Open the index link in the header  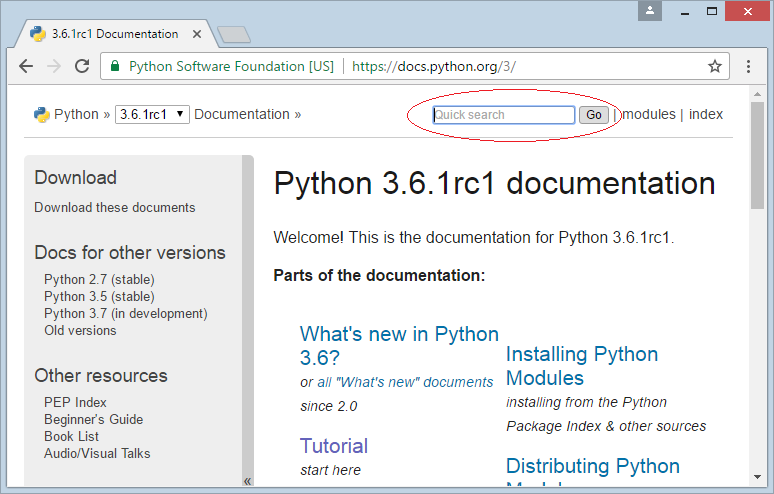pos(705,114)
